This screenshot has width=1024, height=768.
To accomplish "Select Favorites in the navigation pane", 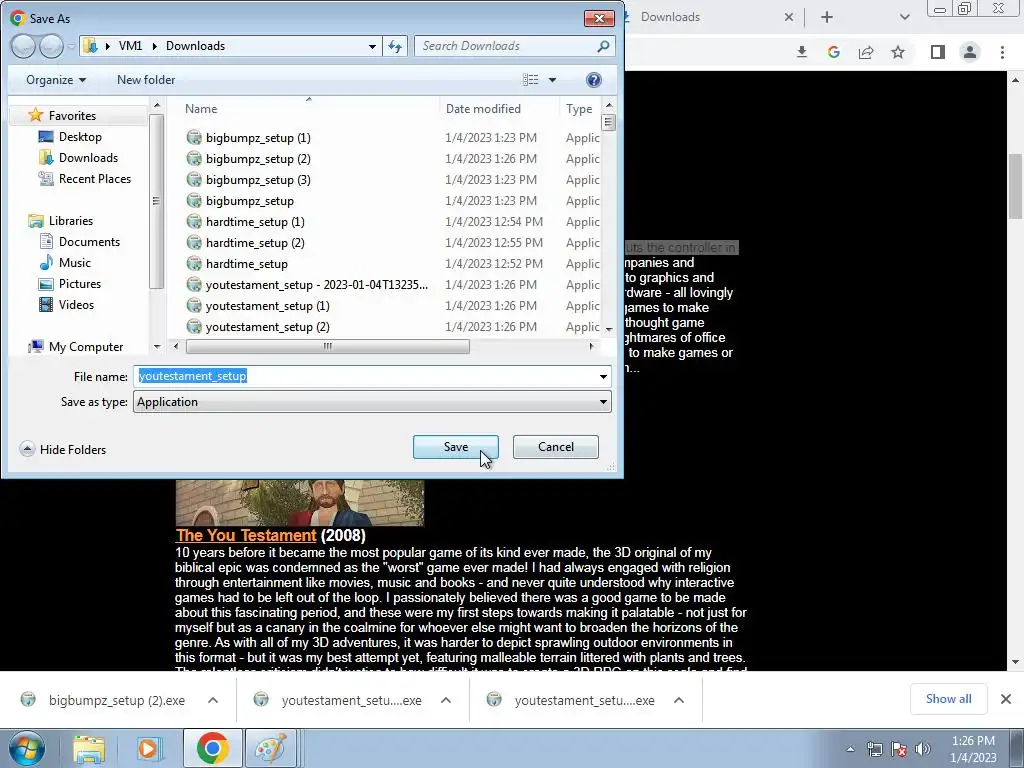I will coord(72,116).
